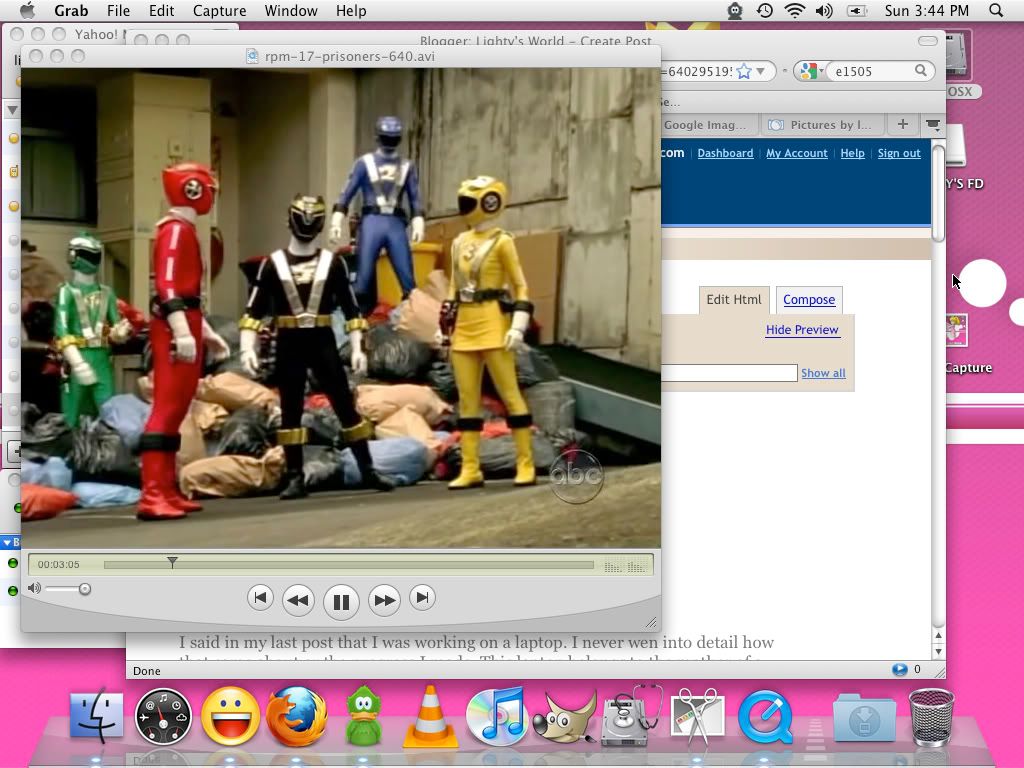Screen dimensions: 1024x768
Task: Open the Apple menu
Action: (27, 10)
